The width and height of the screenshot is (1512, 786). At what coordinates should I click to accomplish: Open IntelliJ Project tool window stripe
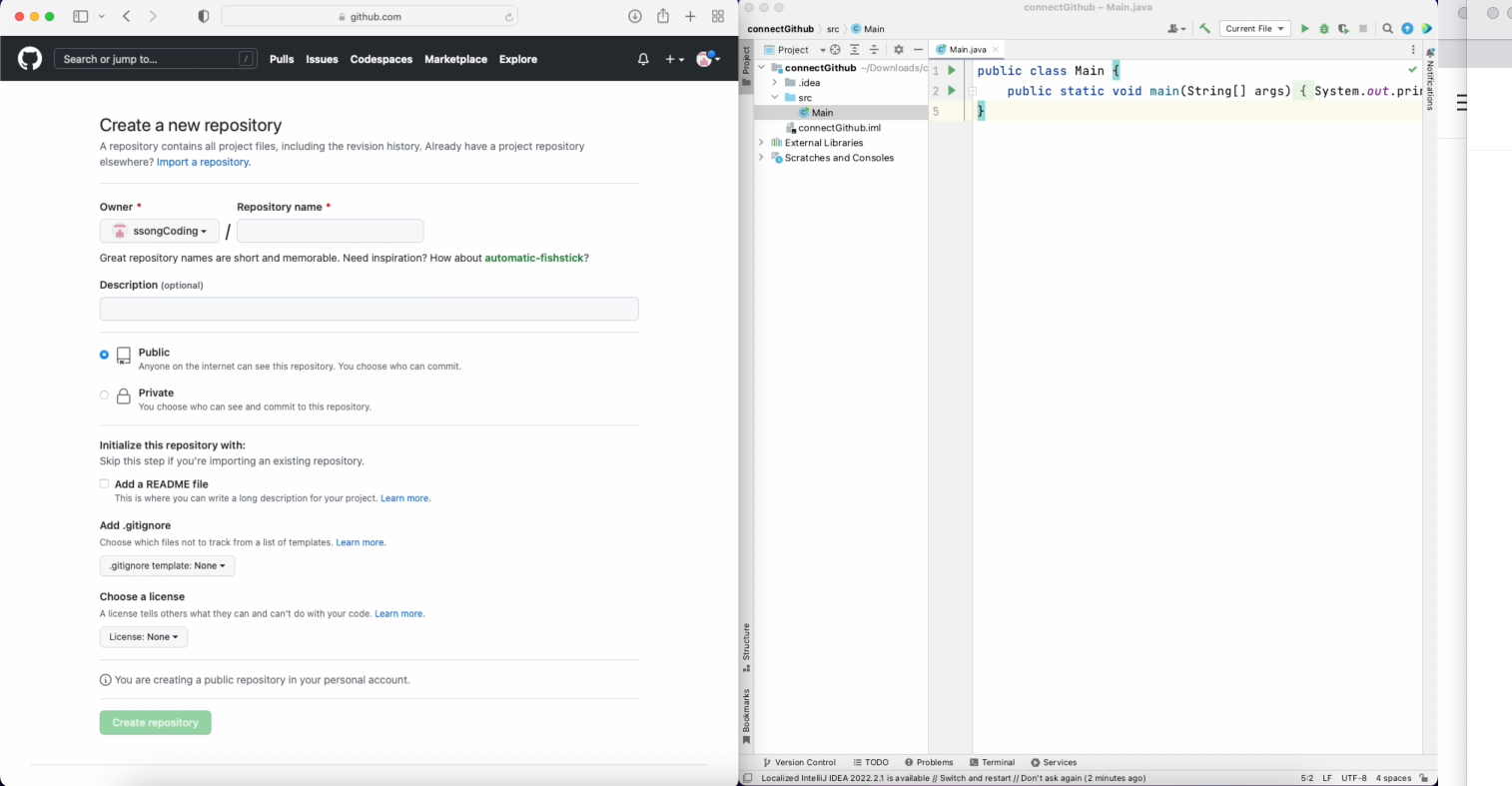tap(746, 67)
